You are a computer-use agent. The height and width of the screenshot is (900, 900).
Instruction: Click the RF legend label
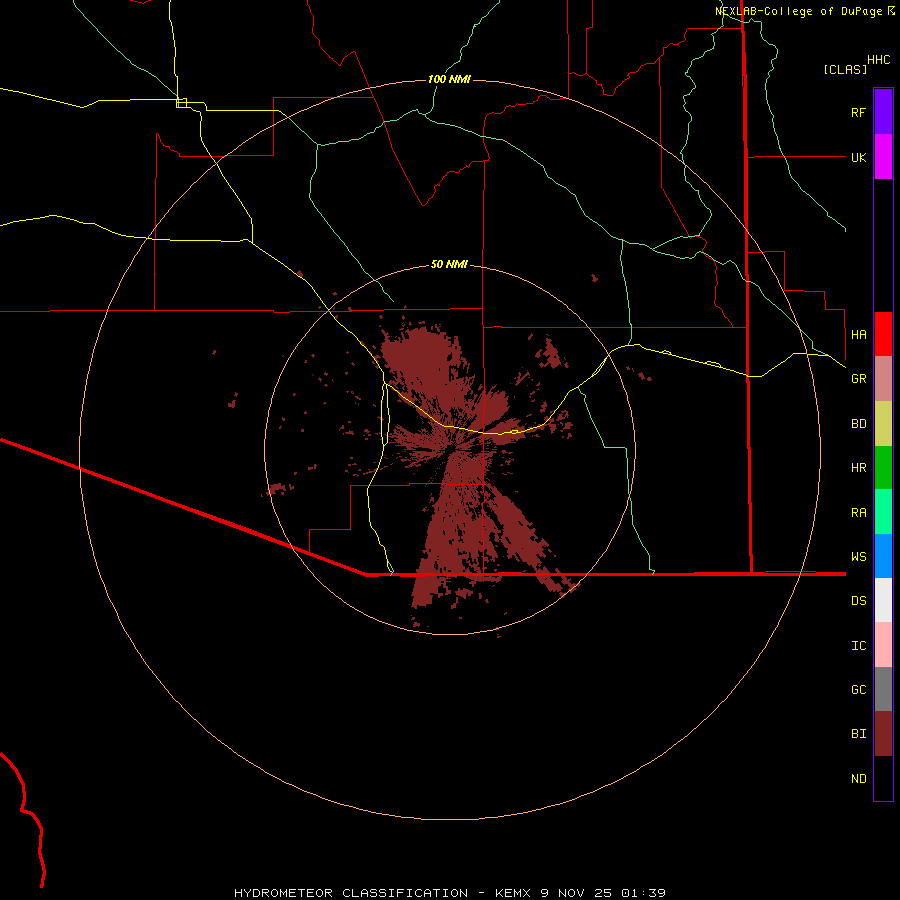pos(858,112)
